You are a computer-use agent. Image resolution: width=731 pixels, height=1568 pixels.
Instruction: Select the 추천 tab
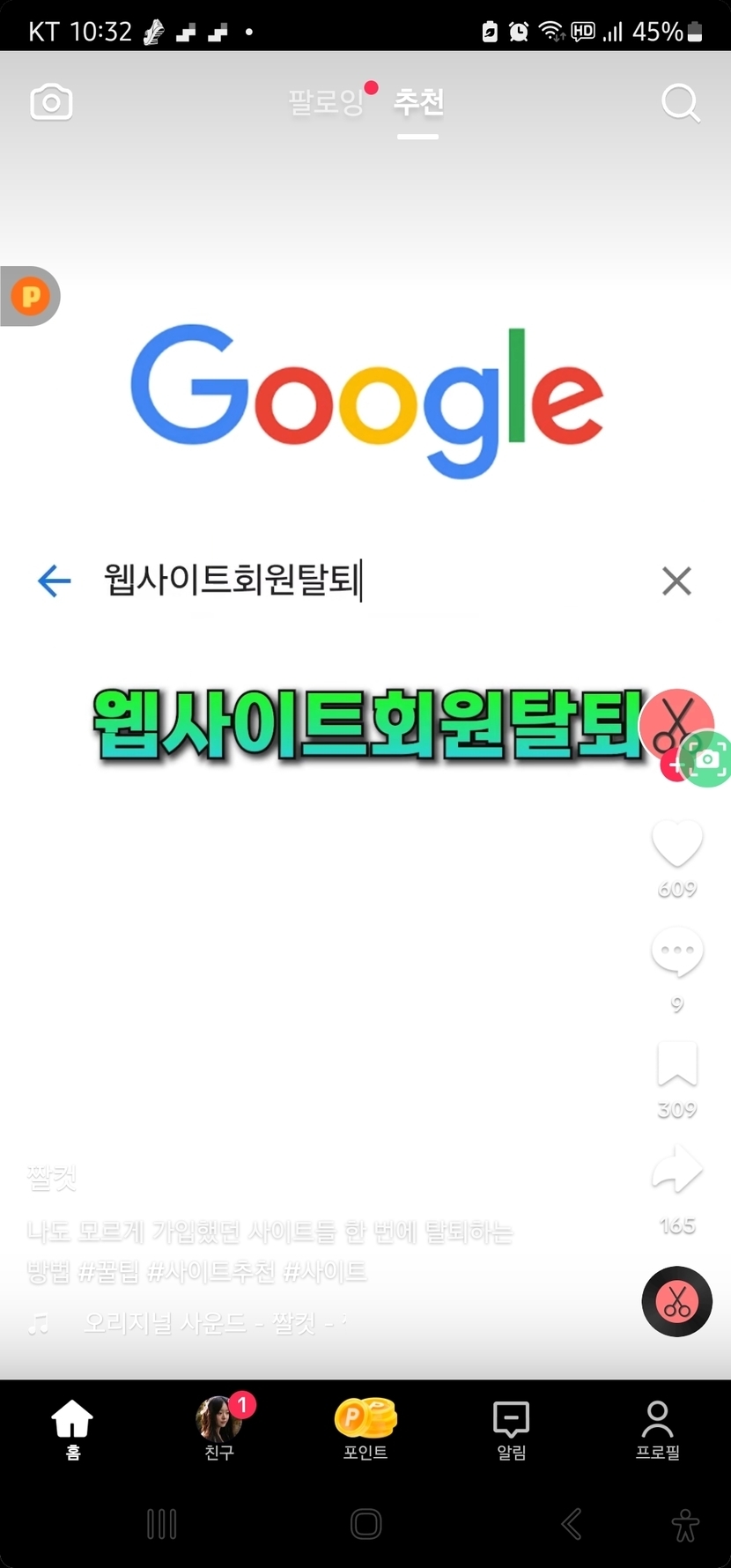pos(418,102)
